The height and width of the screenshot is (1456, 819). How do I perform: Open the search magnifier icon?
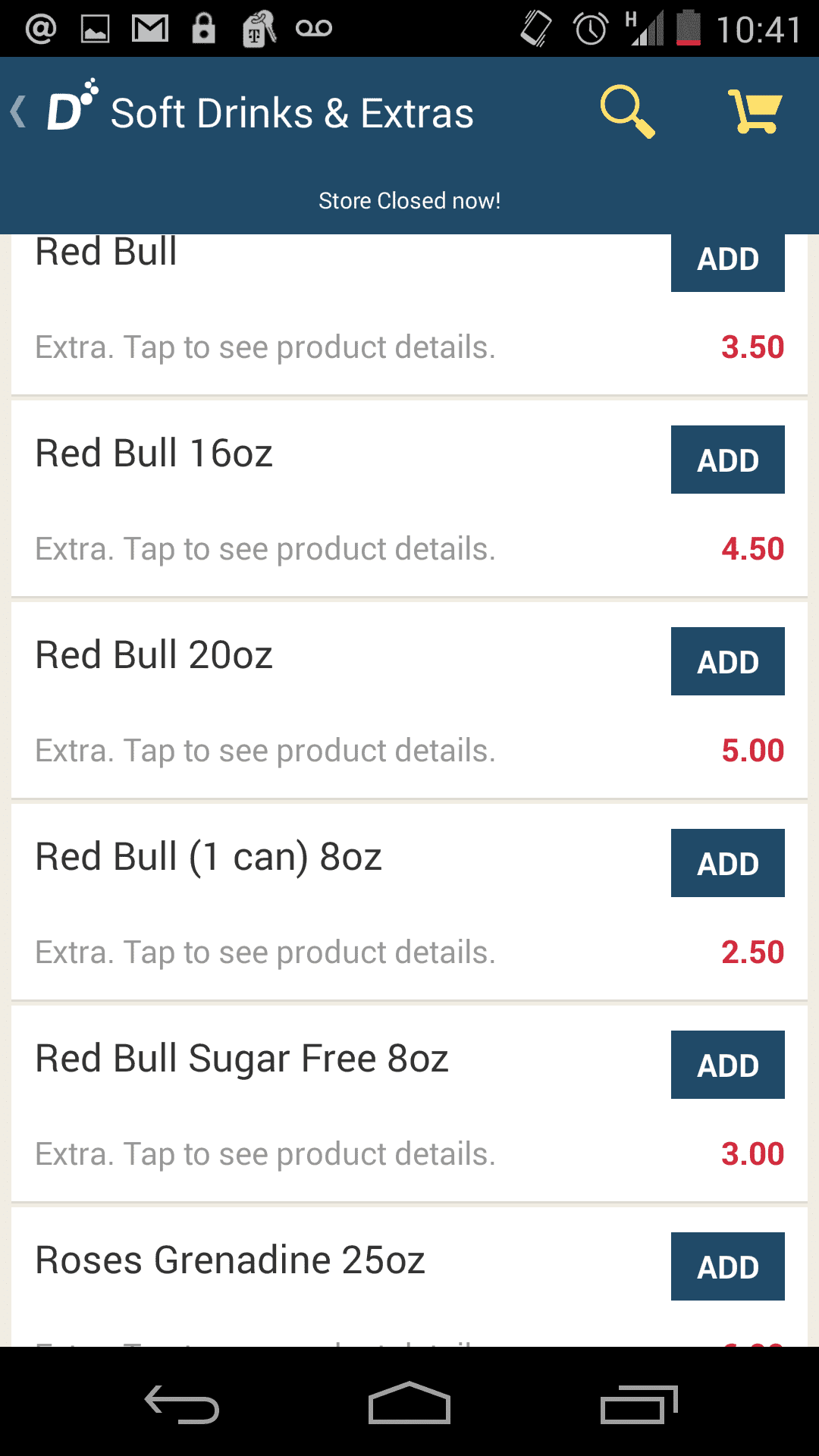626,111
